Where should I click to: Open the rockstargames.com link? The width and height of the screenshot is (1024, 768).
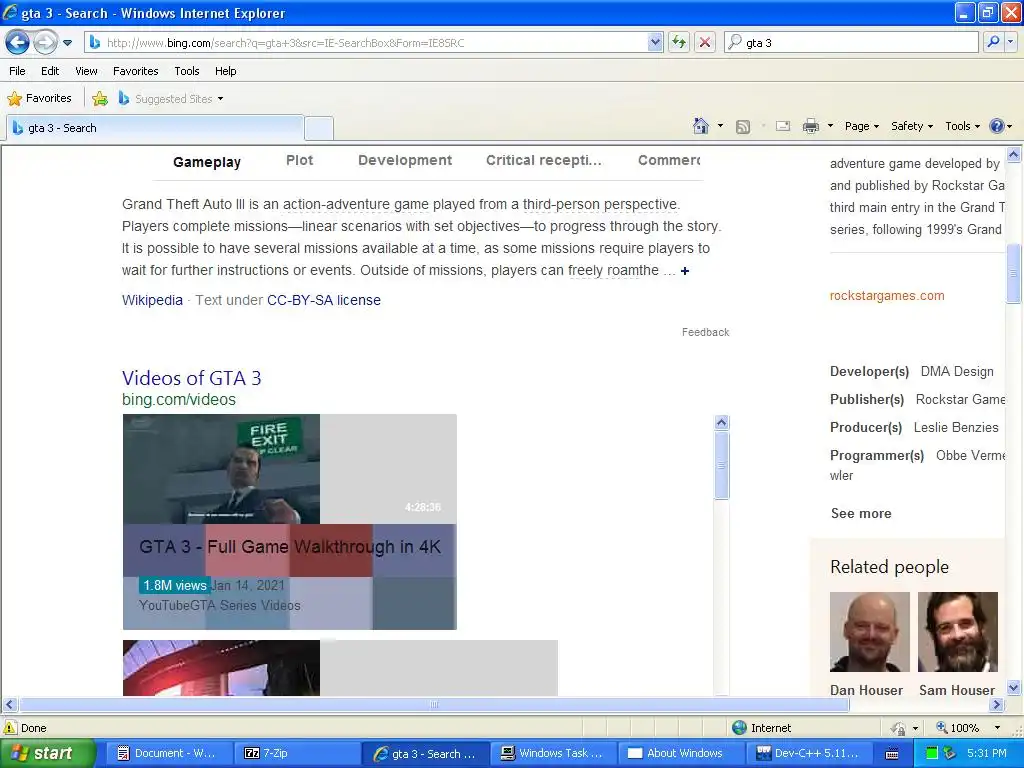(x=887, y=296)
